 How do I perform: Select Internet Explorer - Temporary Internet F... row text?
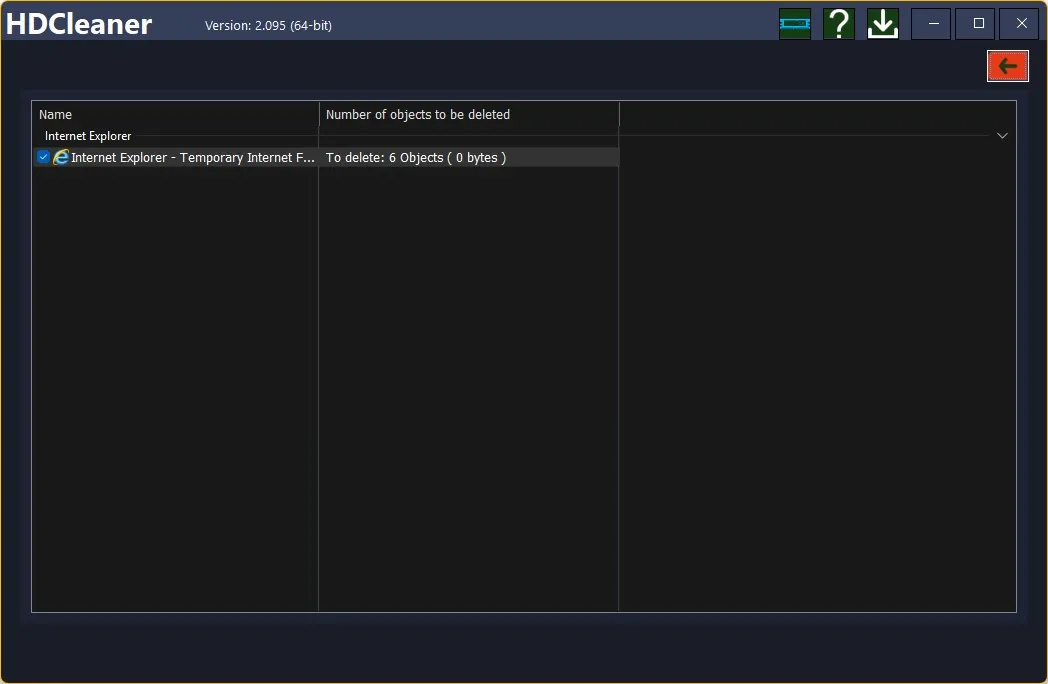[192, 158]
